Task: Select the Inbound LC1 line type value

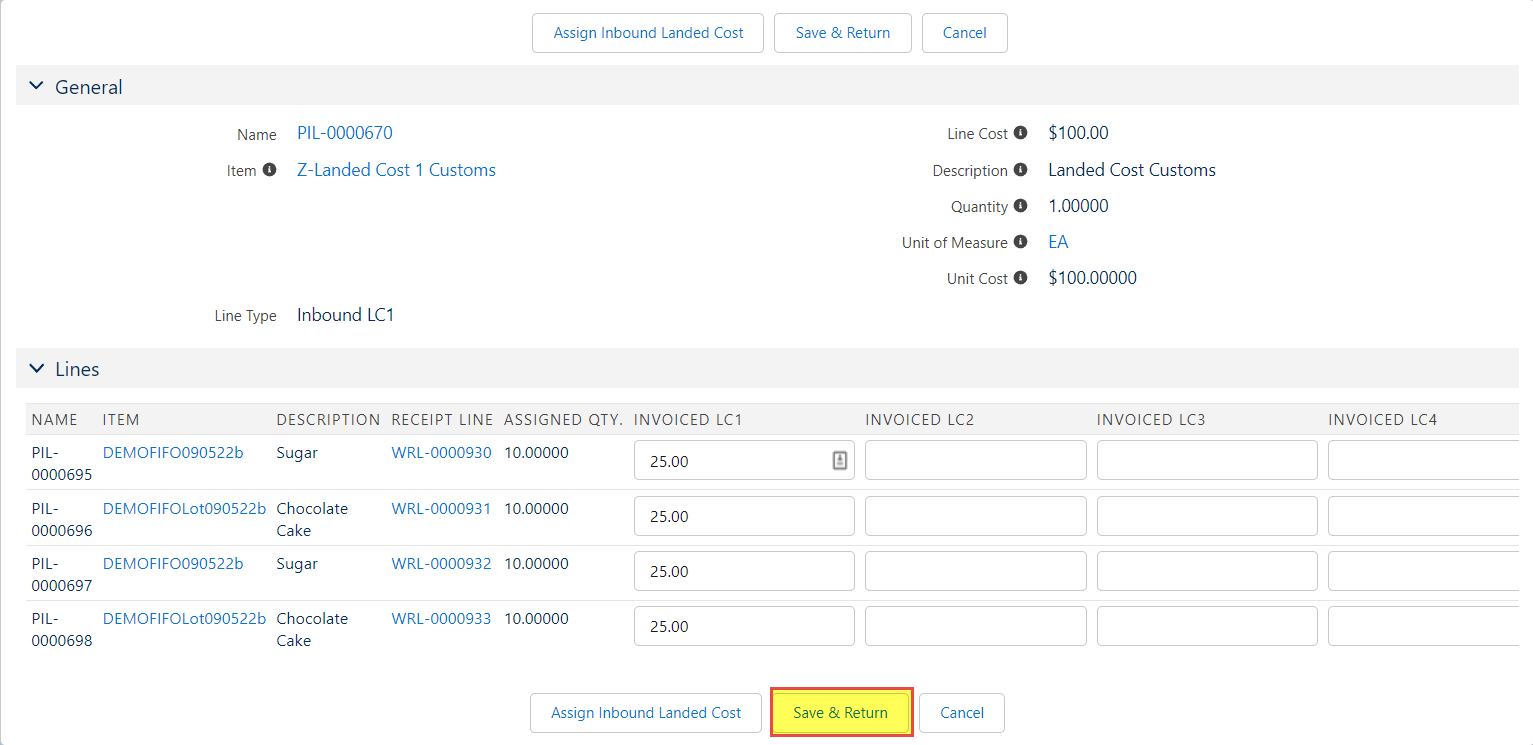Action: coord(346,315)
